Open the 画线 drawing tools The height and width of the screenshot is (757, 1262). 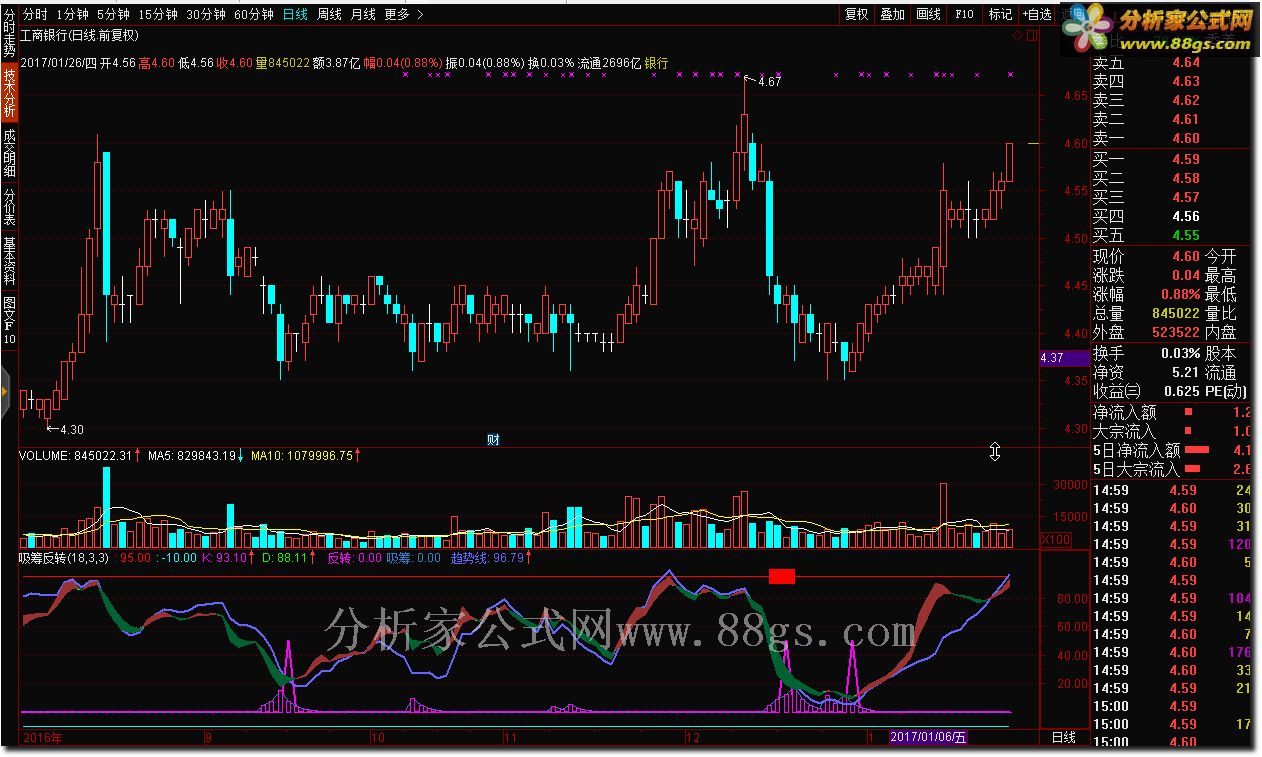[x=929, y=14]
